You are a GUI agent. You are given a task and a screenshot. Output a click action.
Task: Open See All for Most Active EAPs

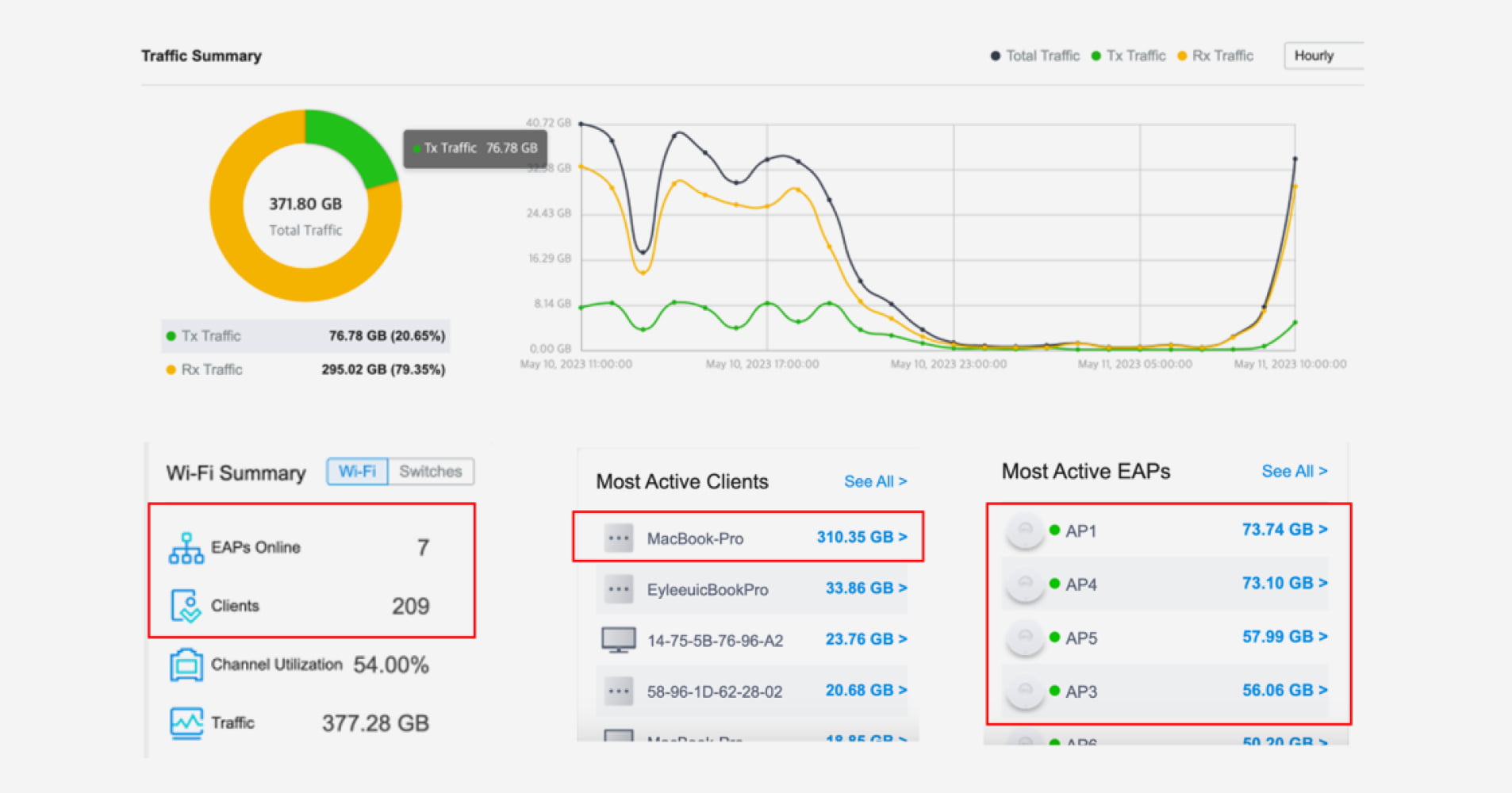[1293, 471]
